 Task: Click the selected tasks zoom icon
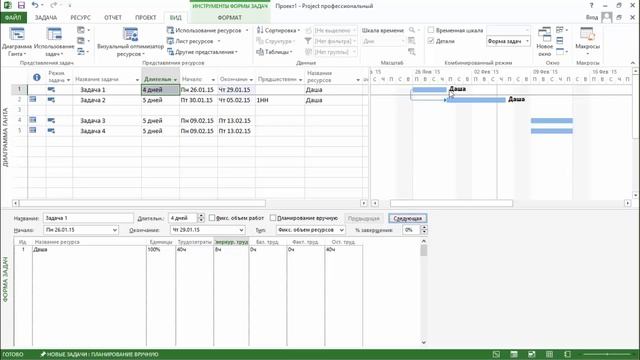pyautogui.click(x=412, y=52)
